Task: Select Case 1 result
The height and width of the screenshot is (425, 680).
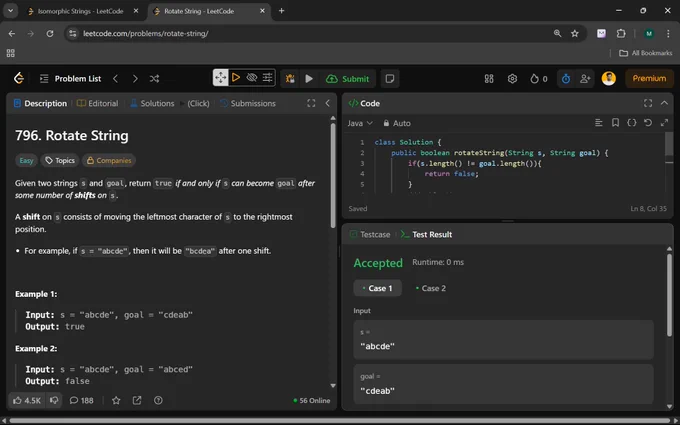Action: coord(377,288)
